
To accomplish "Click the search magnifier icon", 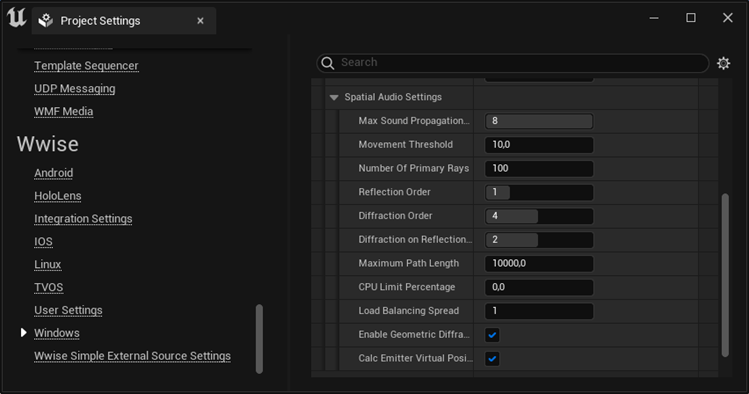I will click(x=328, y=63).
